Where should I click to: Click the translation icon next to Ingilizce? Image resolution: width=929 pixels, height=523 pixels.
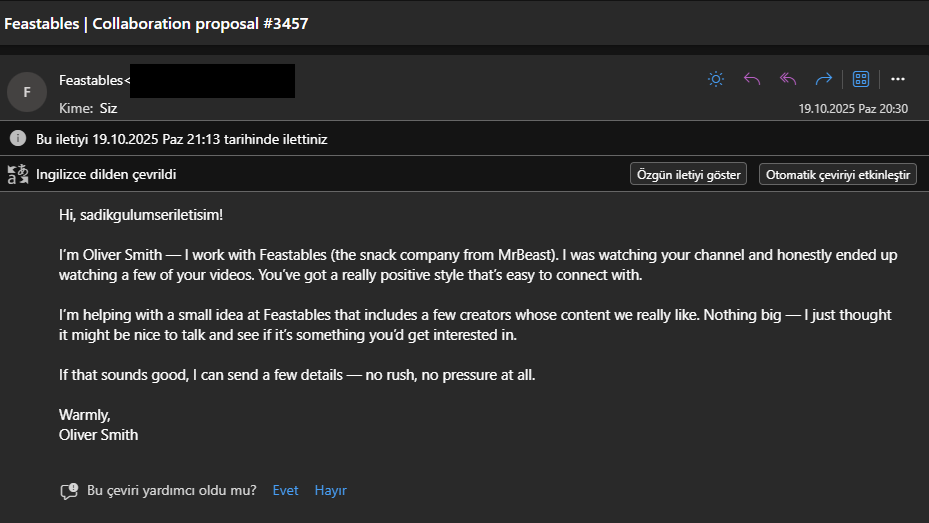point(18,174)
